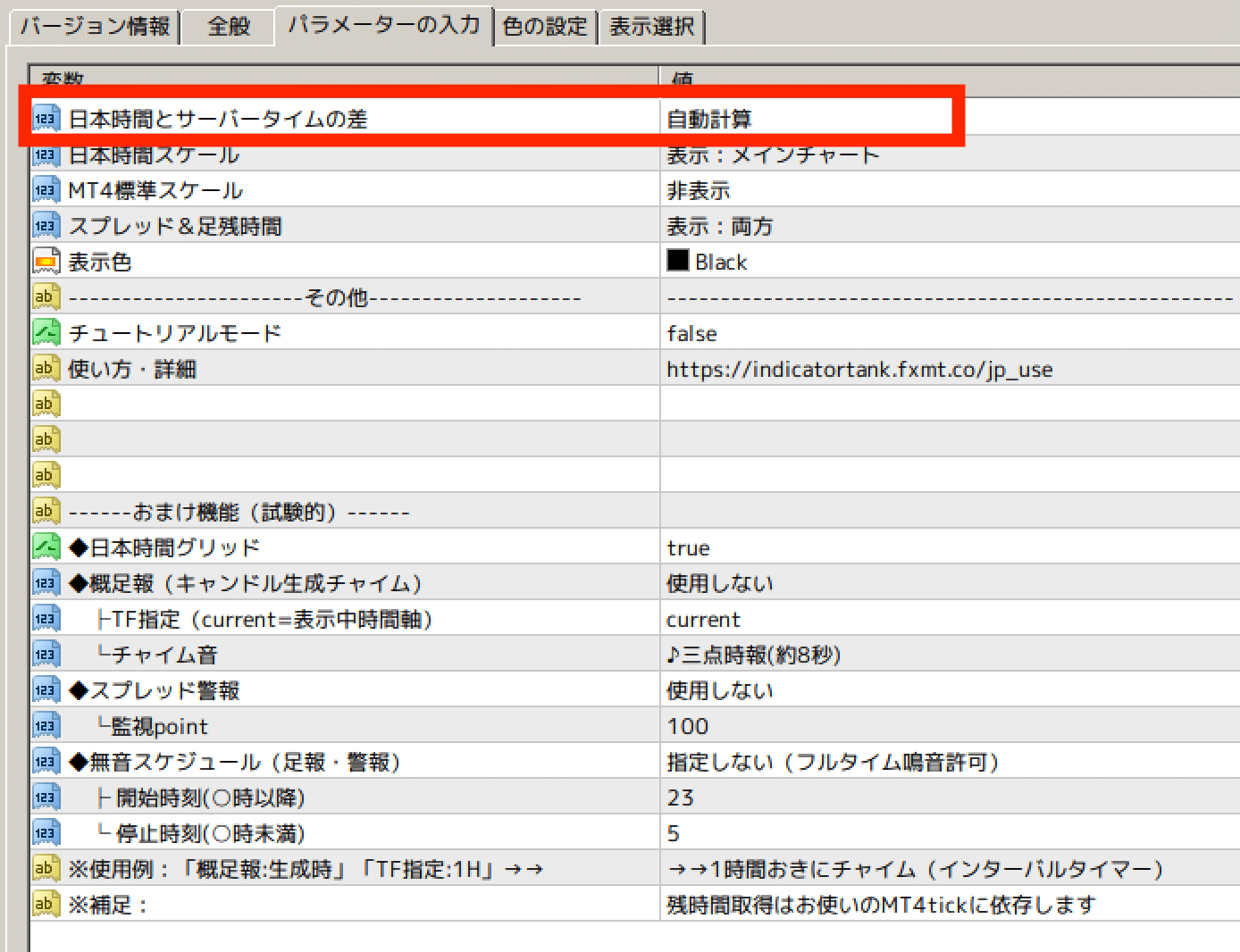The width and height of the screenshot is (1240, 952).
Task: Select the パラメーターの入力 tab
Action: pyautogui.click(x=384, y=24)
